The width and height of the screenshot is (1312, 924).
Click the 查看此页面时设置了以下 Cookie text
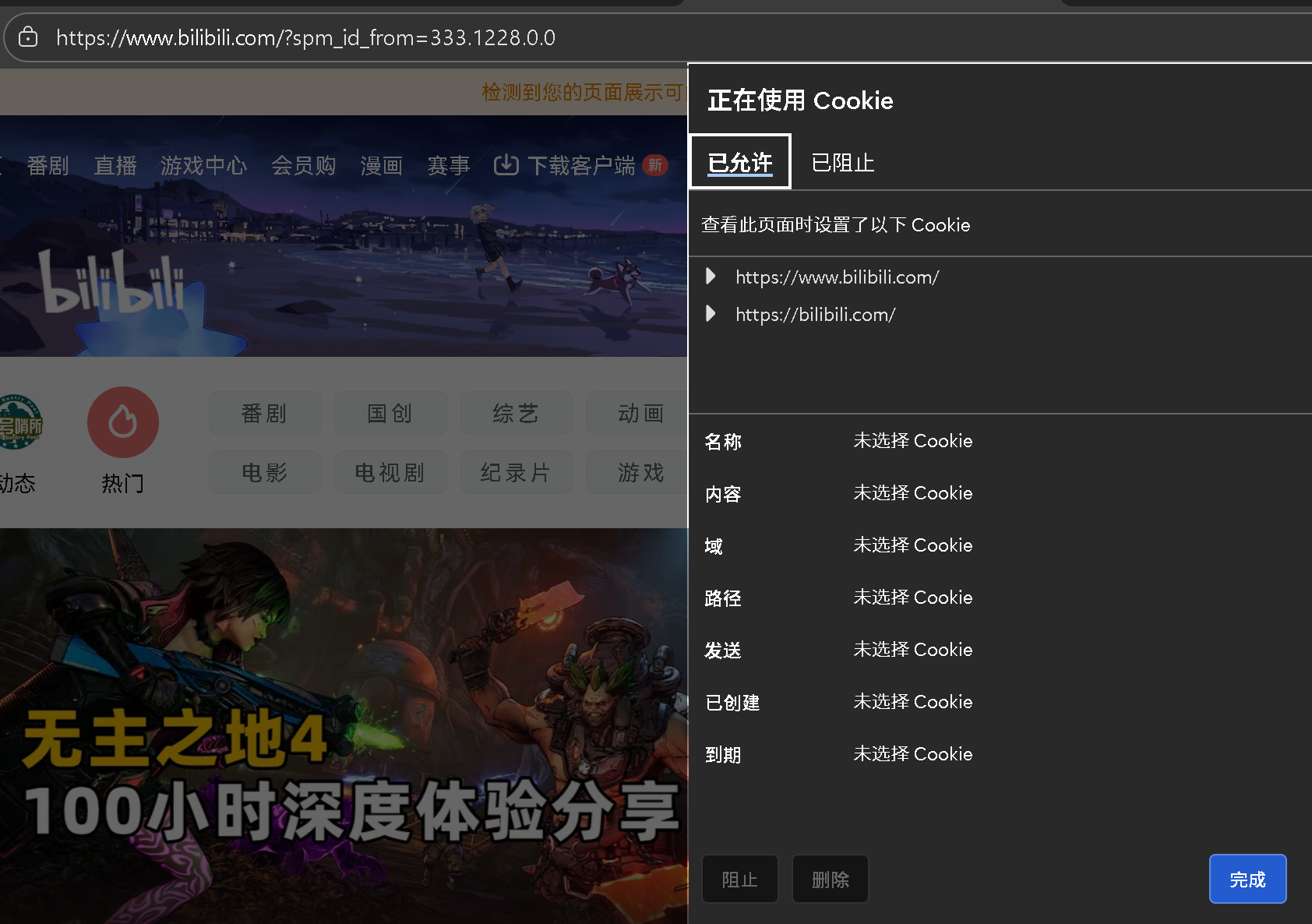pos(836,225)
